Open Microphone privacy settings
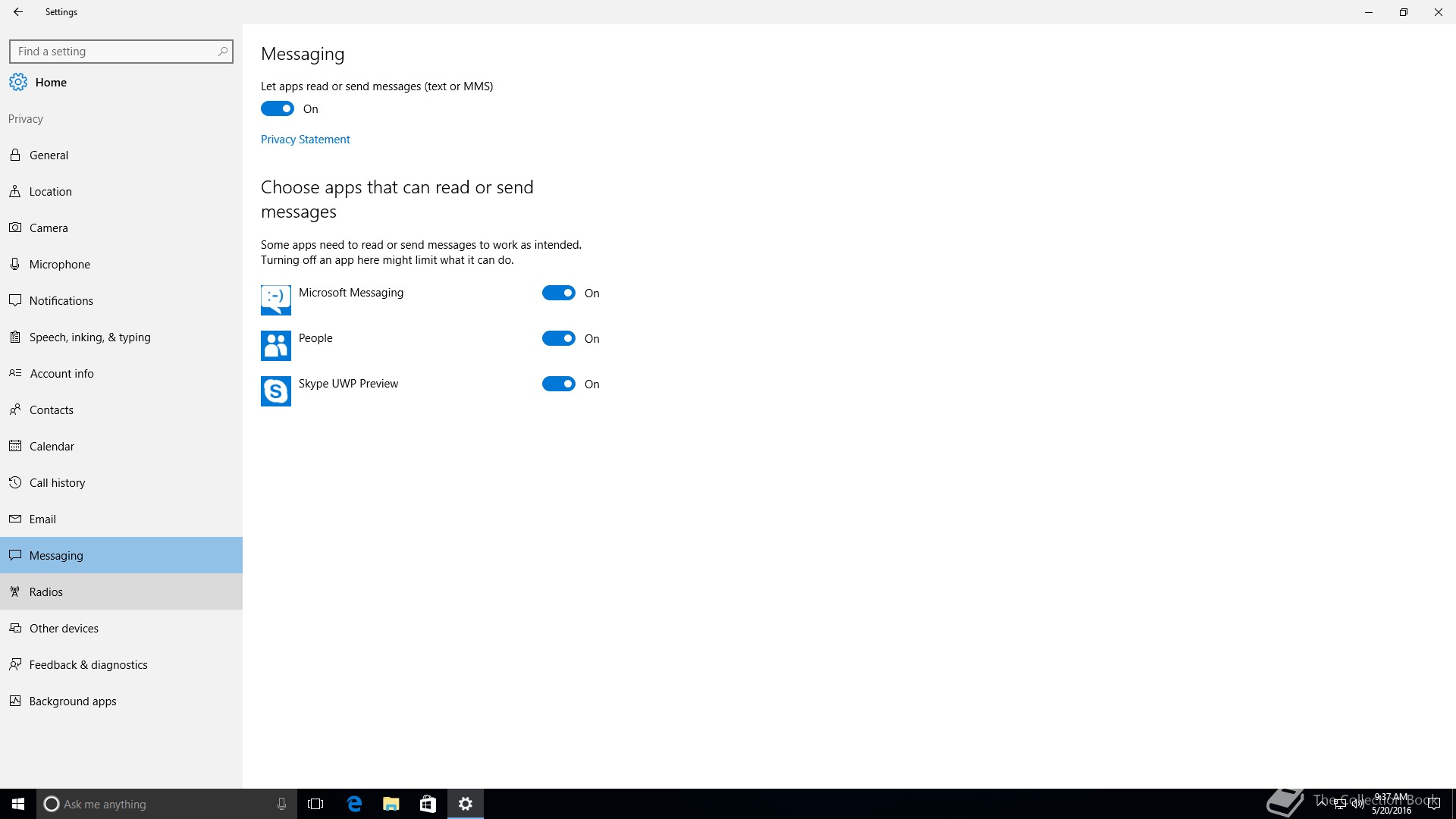This screenshot has height=819, width=1456. tap(121, 264)
